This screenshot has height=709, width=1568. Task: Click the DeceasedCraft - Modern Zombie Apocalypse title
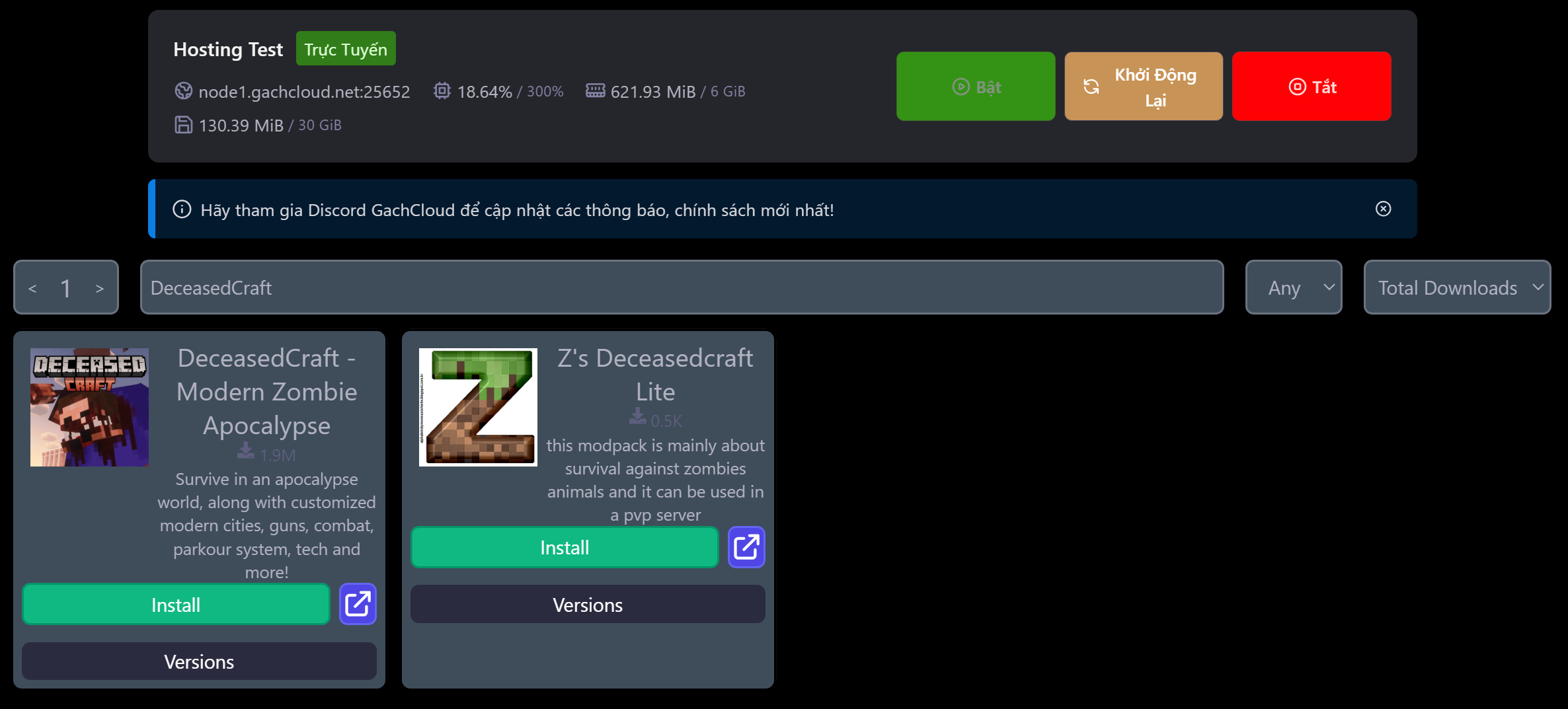click(x=266, y=392)
